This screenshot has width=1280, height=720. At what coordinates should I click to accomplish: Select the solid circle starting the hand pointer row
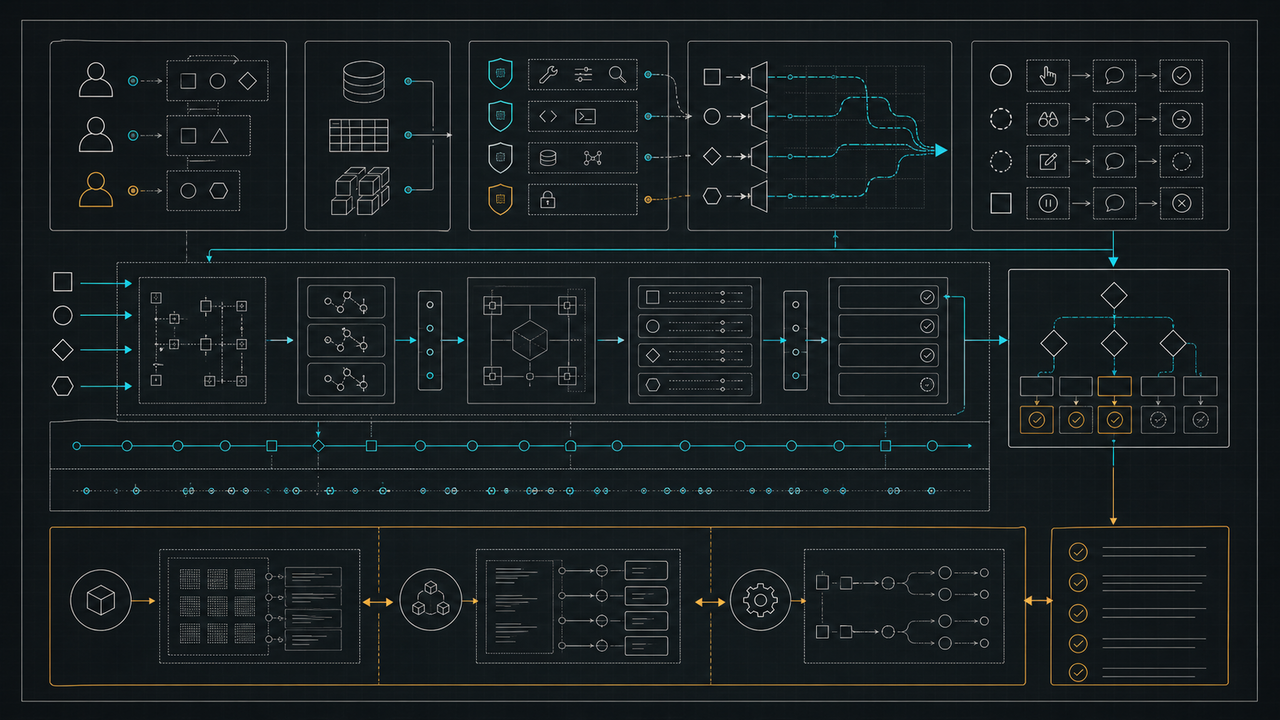pos(1001,75)
